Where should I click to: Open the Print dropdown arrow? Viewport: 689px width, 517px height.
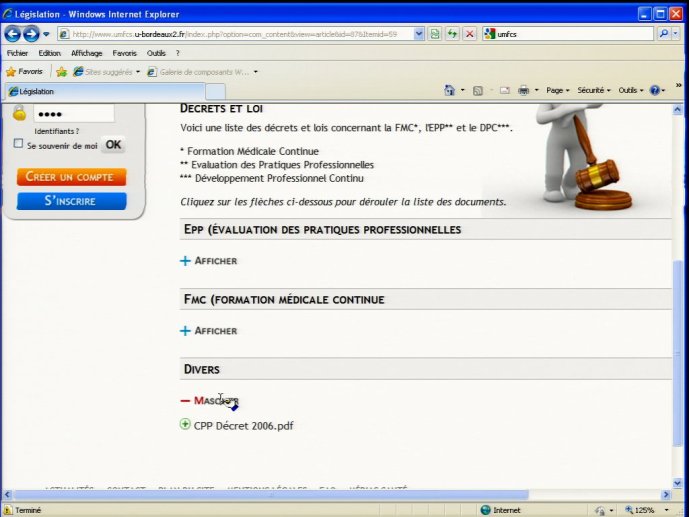[537, 90]
